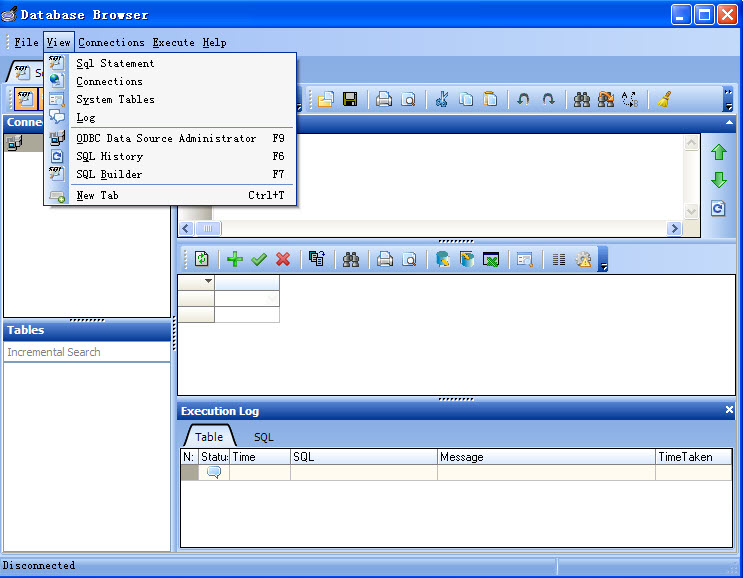Image resolution: width=743 pixels, height=578 pixels.
Task: Choose ODBC Data Source Administrator menu entry
Action: pos(166,138)
